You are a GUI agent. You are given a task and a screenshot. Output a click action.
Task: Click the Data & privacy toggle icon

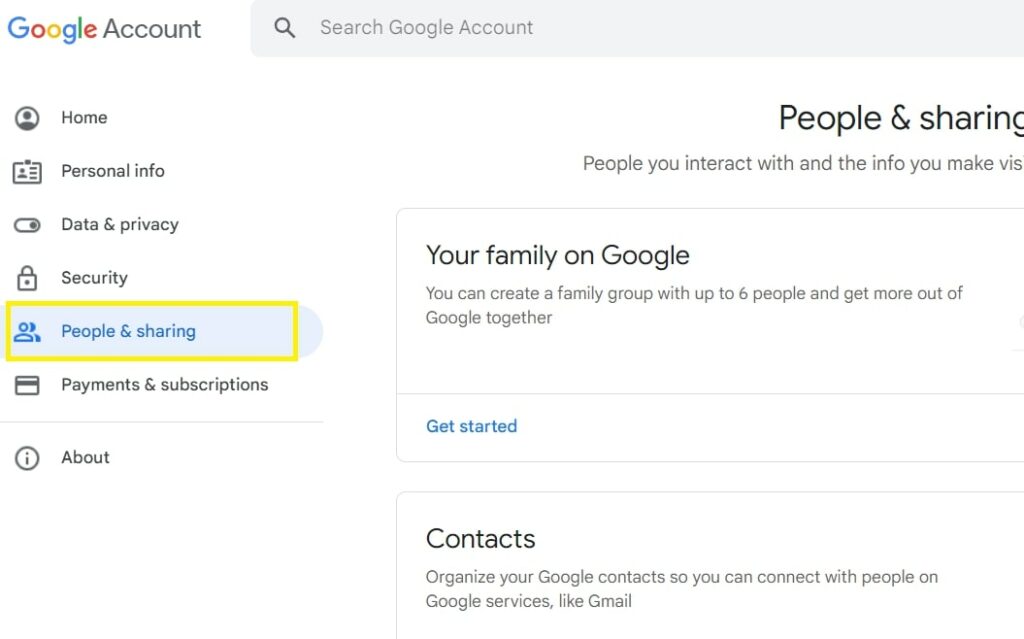(27, 225)
